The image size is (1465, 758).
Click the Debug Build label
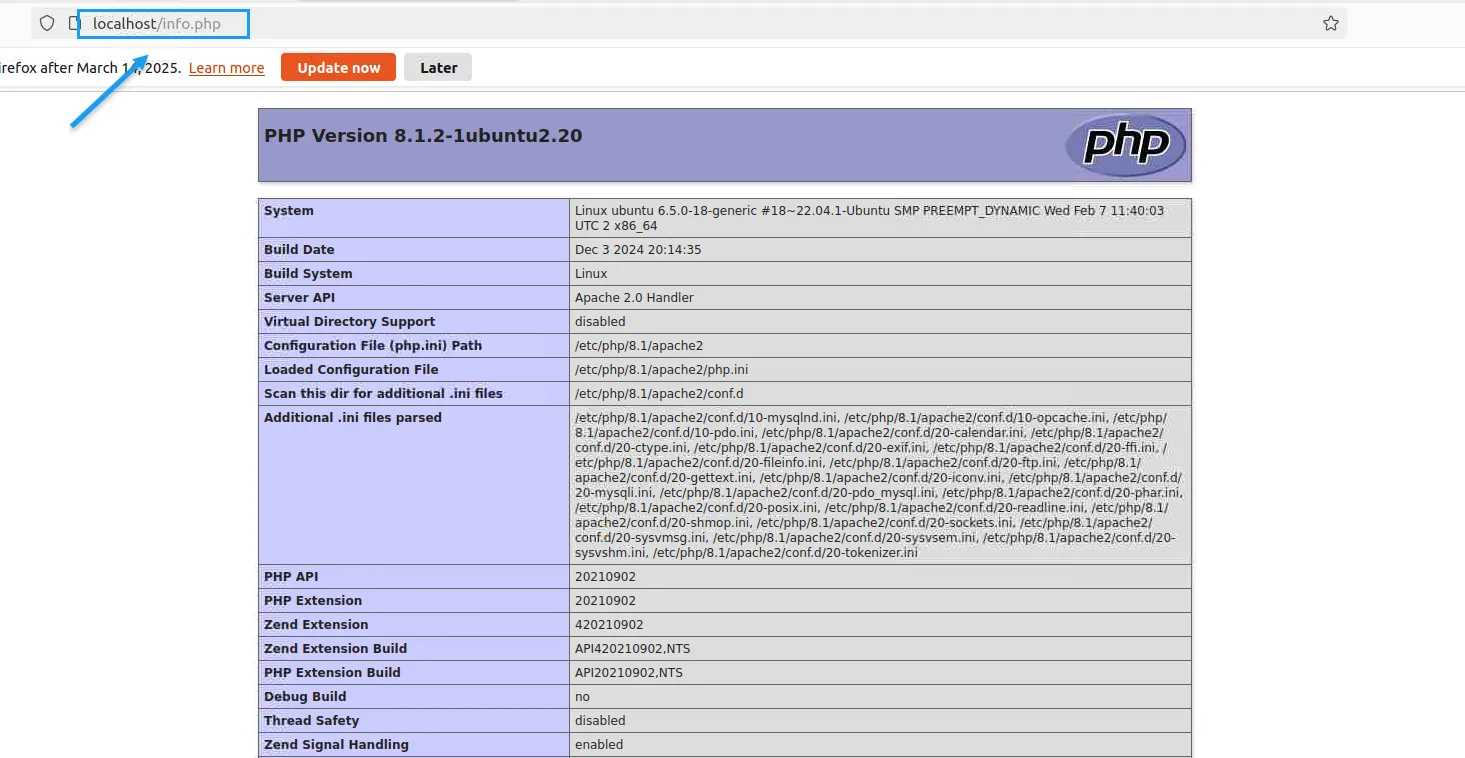click(305, 697)
